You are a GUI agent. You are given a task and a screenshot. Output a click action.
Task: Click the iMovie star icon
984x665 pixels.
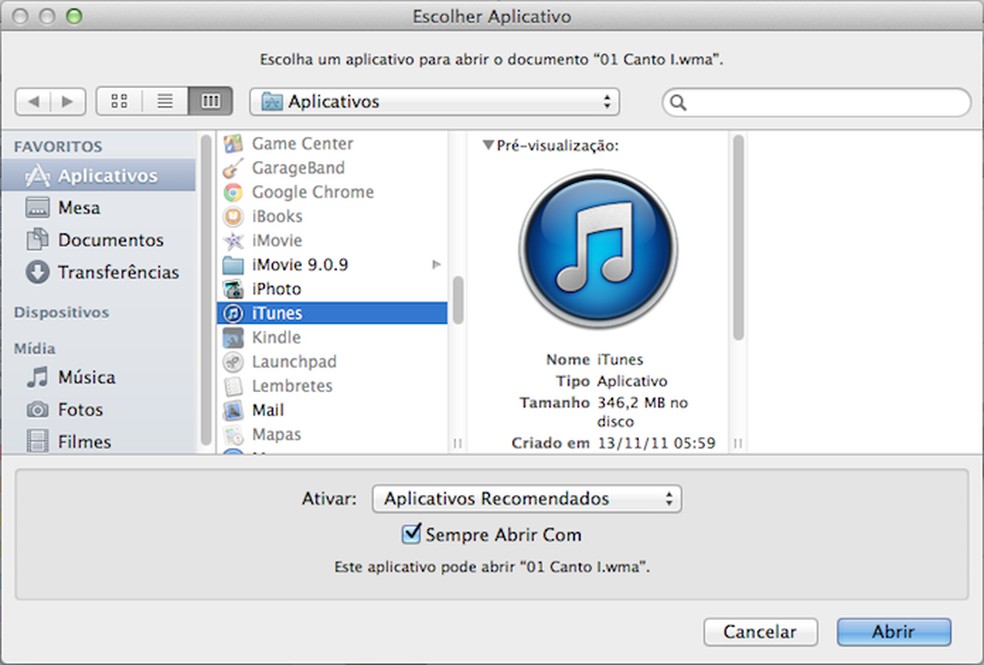tap(233, 241)
